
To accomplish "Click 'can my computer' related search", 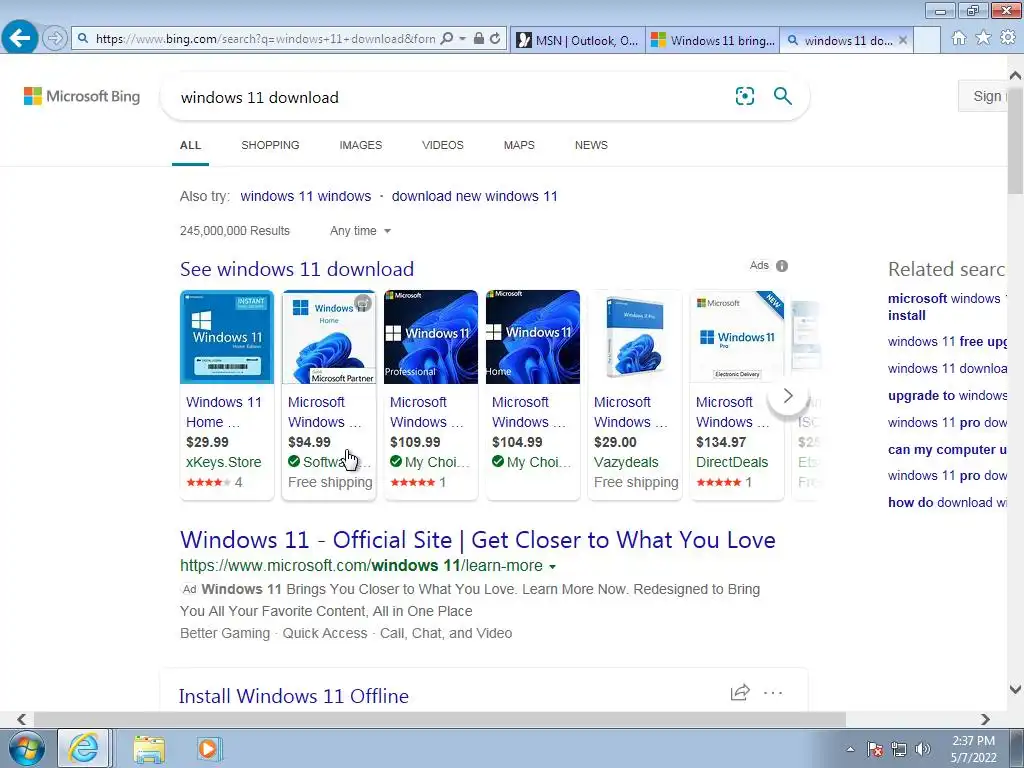I will click(947, 449).
